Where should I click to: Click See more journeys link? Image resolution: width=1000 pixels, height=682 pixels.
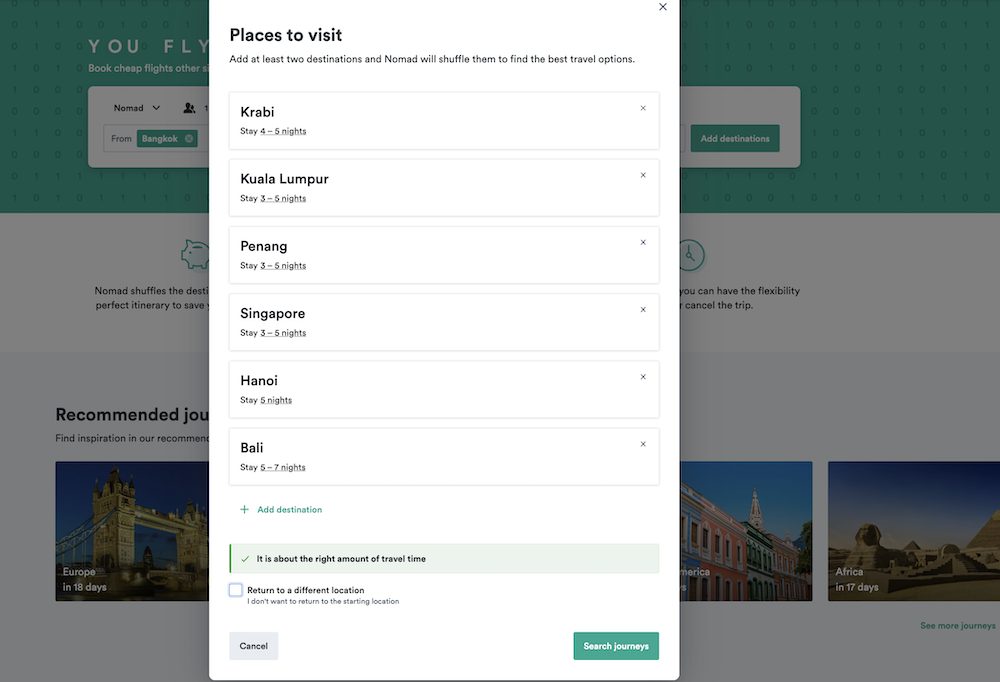[957, 624]
